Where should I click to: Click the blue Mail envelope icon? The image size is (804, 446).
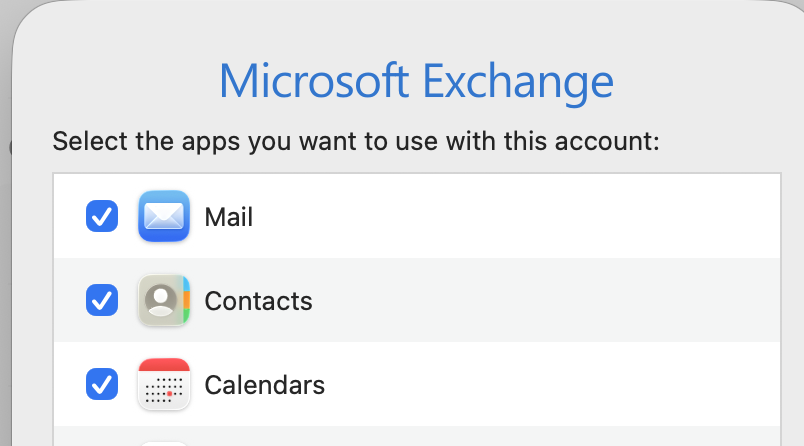point(163,216)
